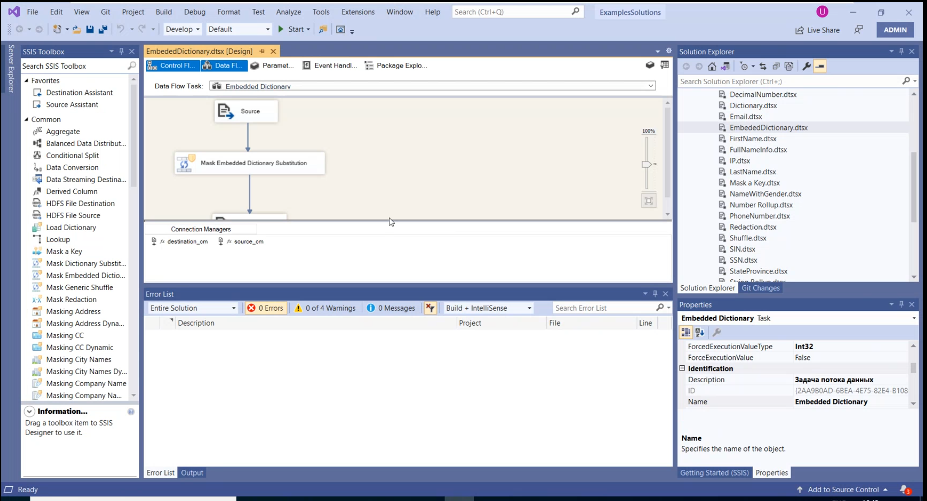927x501 pixels.
Task: Click the Save All icon in the toolbar
Action: click(x=103, y=29)
